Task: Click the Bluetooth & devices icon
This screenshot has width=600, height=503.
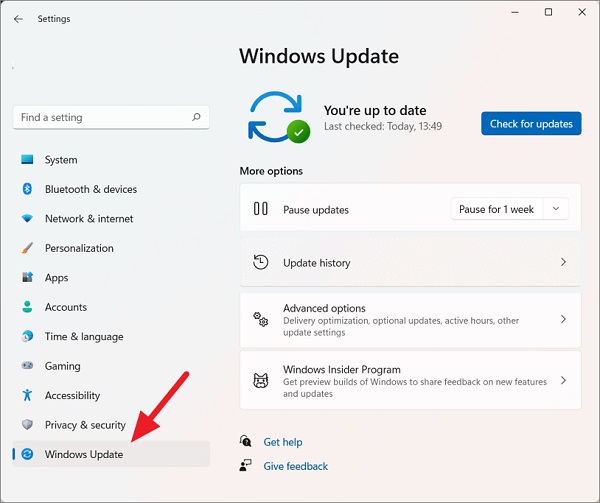Action: pos(27,189)
